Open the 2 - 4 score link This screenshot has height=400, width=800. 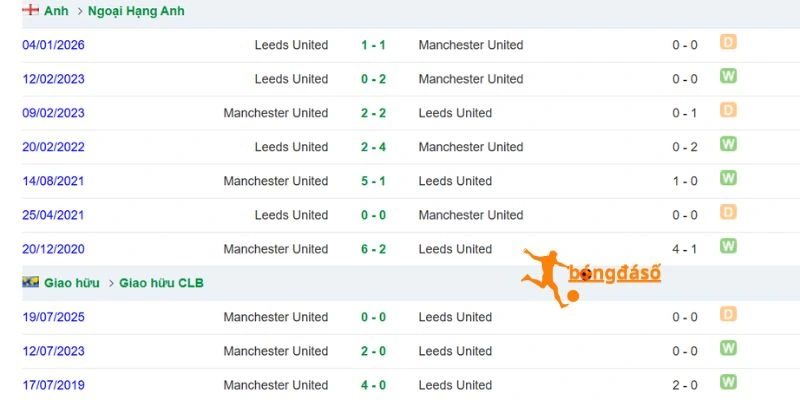pyautogui.click(x=373, y=147)
